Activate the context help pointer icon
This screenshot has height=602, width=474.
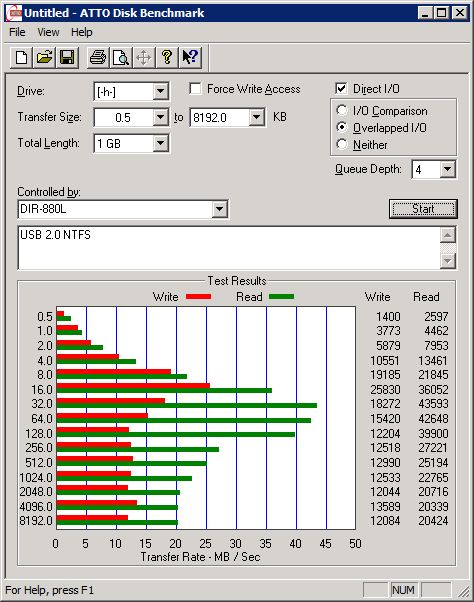(190, 58)
